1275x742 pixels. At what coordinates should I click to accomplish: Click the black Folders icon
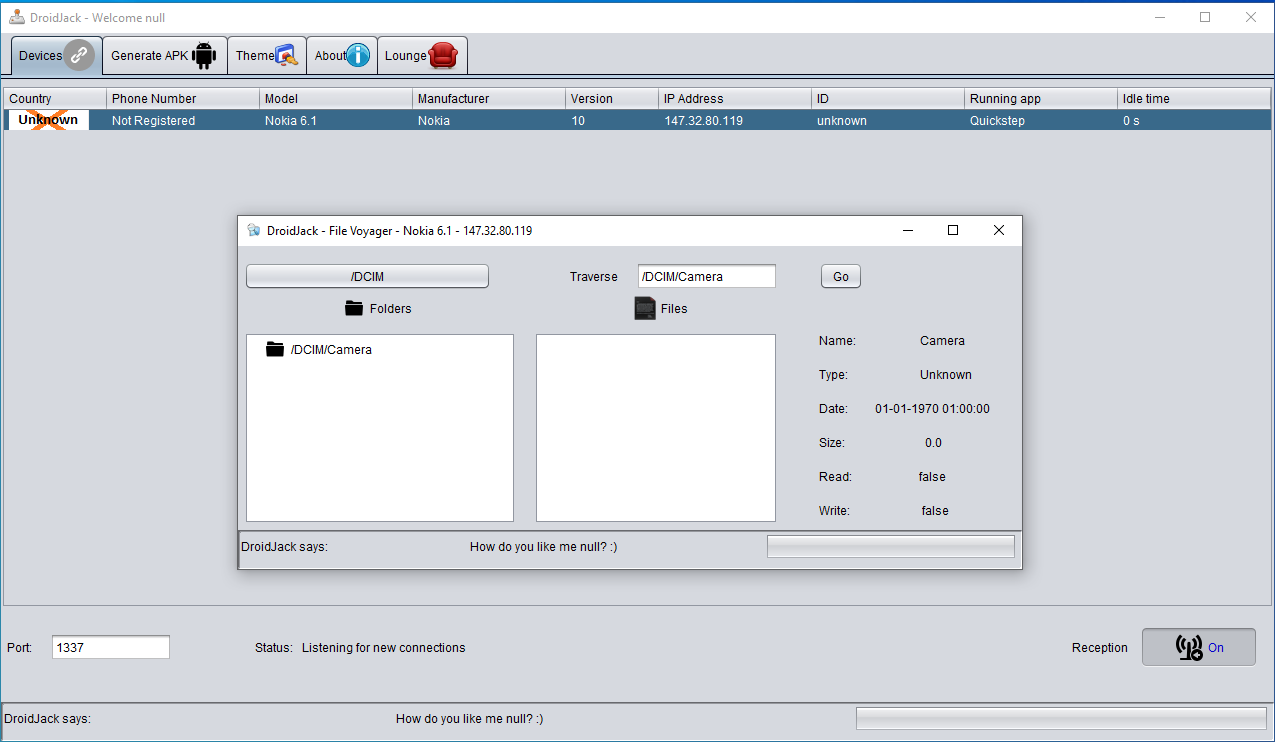[354, 308]
